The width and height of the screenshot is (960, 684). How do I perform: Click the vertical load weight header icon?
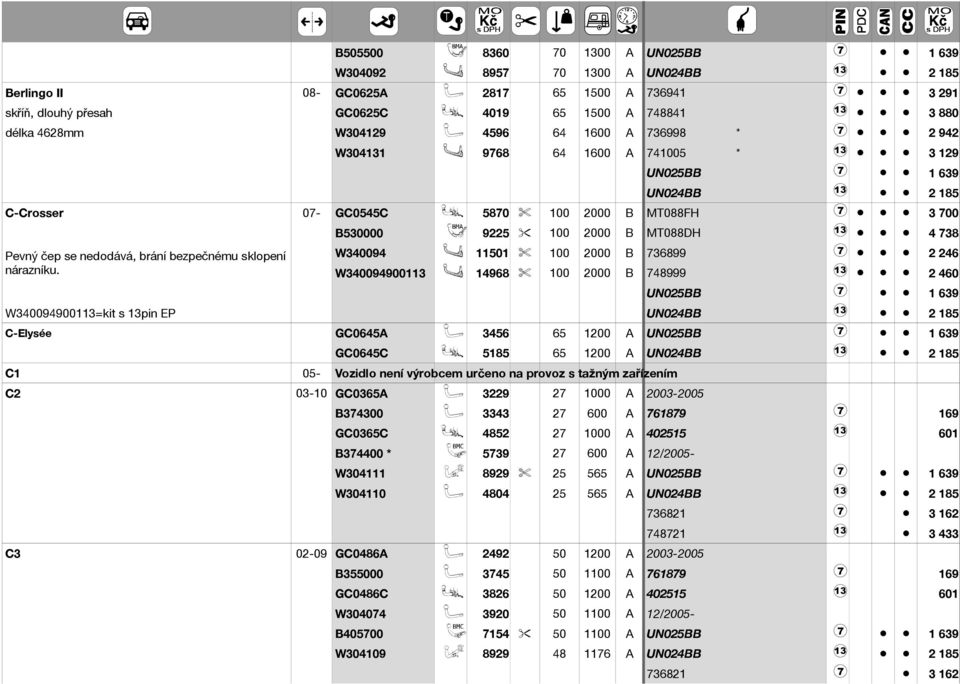[560, 21]
